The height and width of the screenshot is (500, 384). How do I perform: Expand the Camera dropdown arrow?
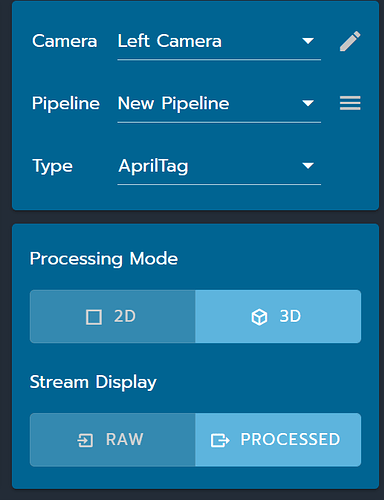pos(308,41)
